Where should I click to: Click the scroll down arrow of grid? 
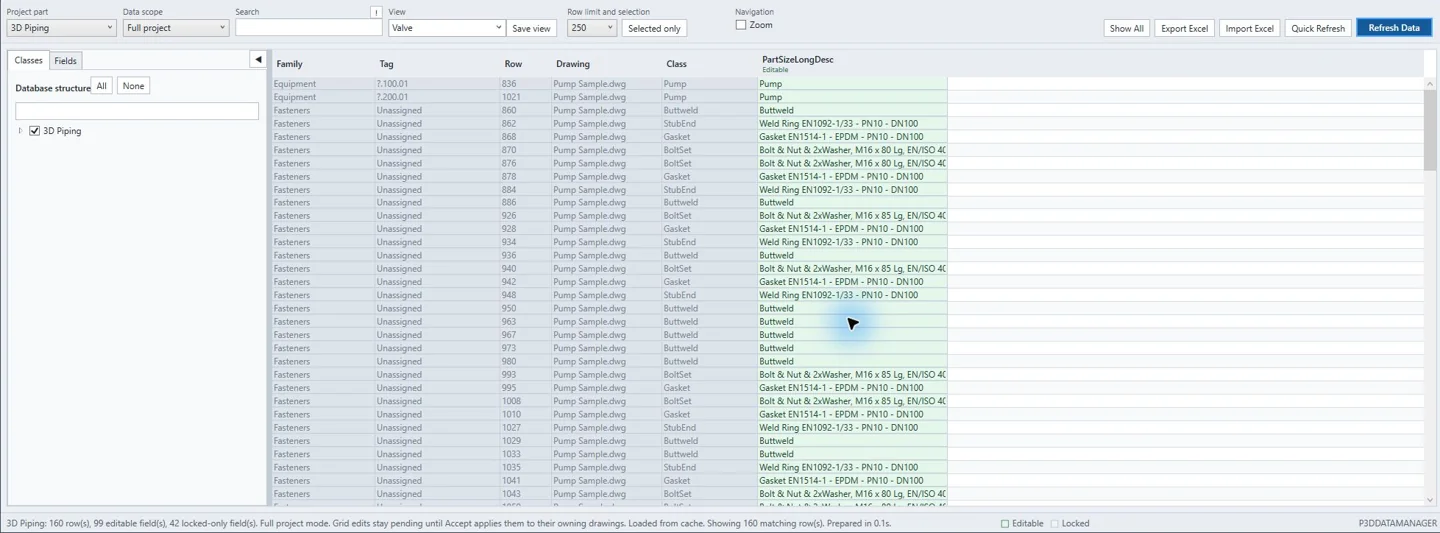pos(1430,500)
